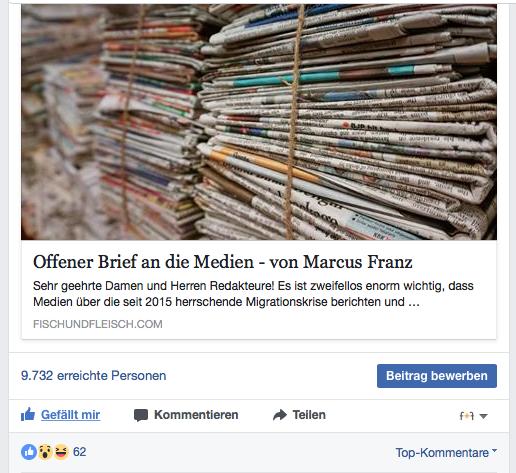
Task: Open headline Offener Brief an die Medien
Action: pos(223,262)
